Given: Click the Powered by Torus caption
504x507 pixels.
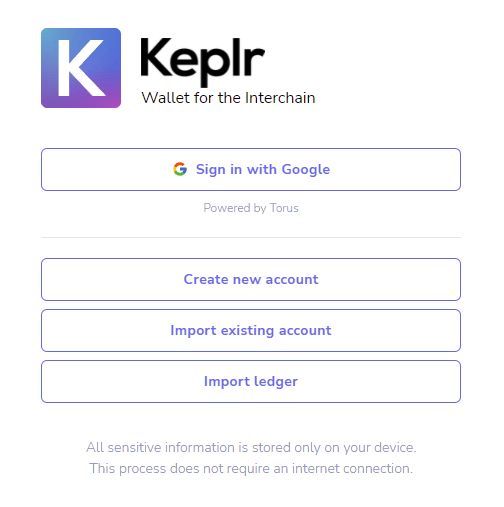Looking at the screenshot, I should [x=251, y=208].
